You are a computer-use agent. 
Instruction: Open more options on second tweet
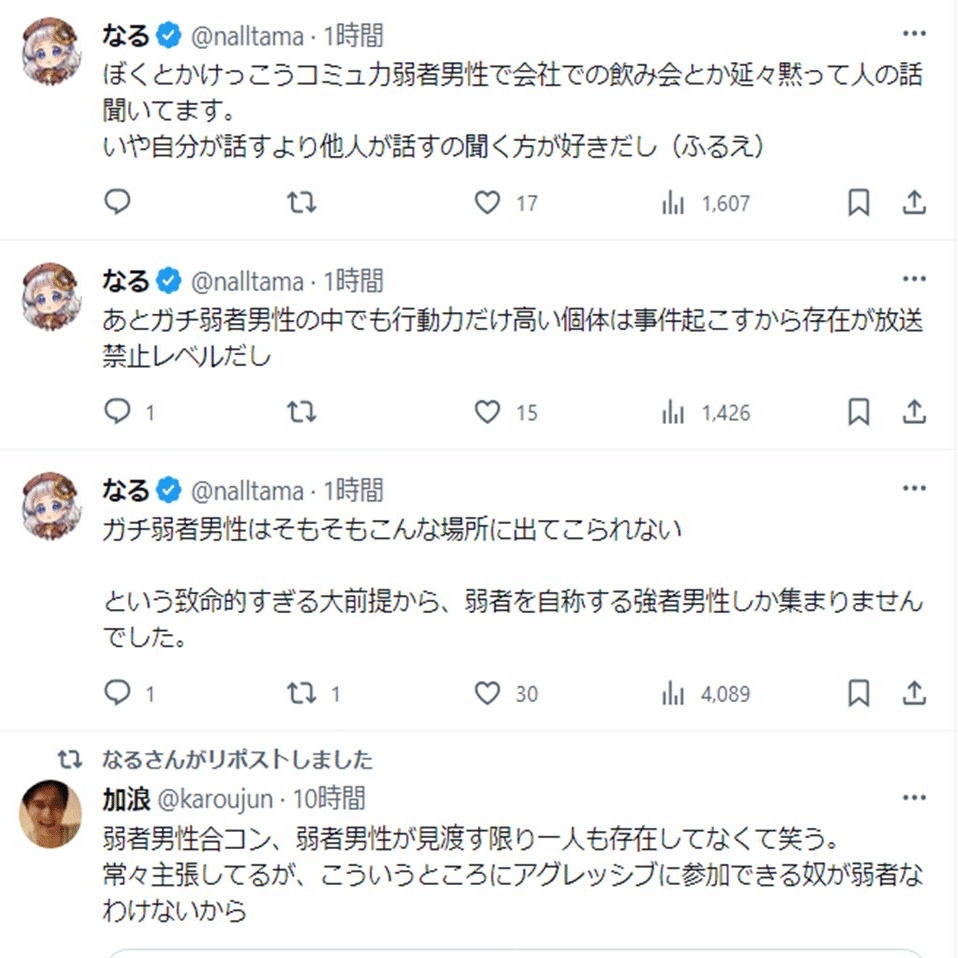point(914,279)
